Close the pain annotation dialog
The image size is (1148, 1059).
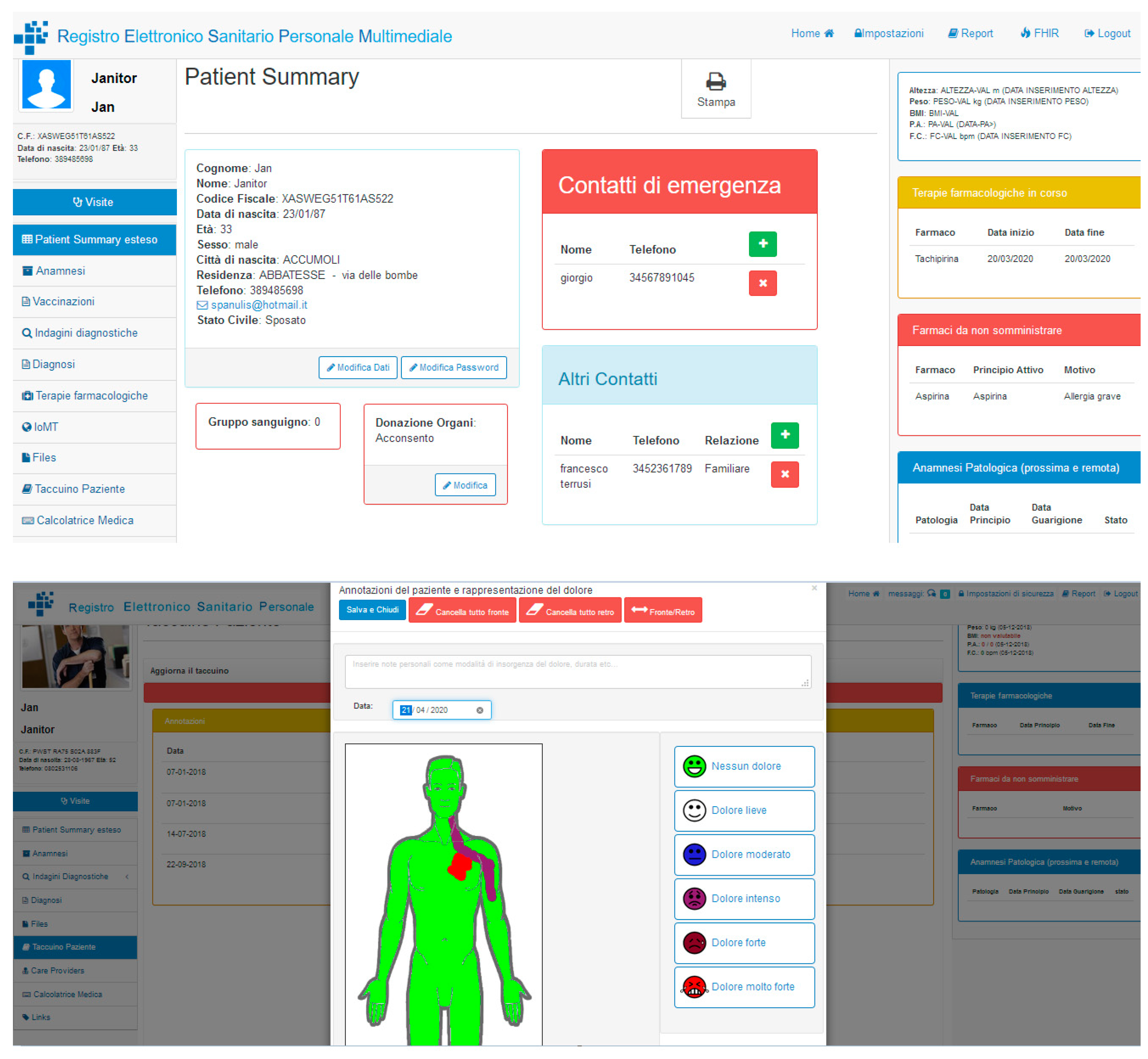(x=814, y=588)
